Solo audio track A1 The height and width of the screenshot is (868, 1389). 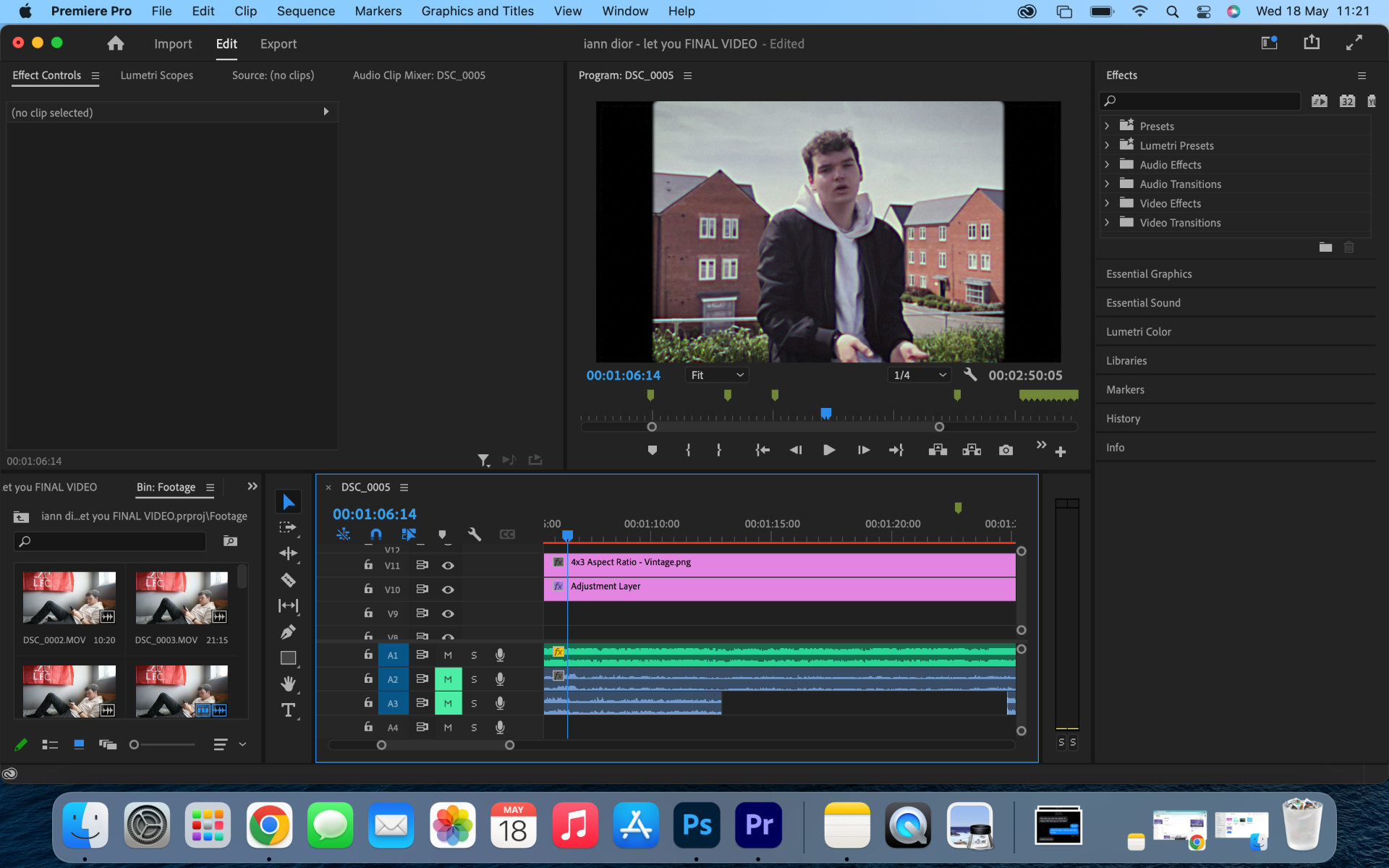click(474, 655)
